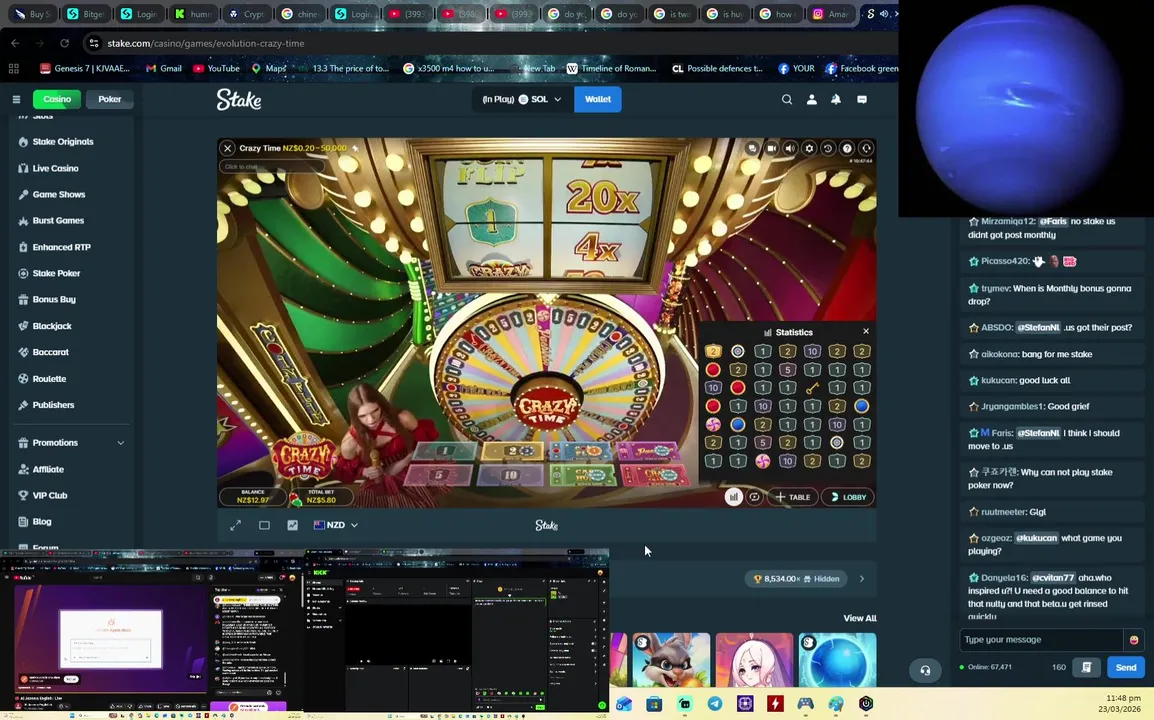Click the Type your message chat field

click(1041, 639)
